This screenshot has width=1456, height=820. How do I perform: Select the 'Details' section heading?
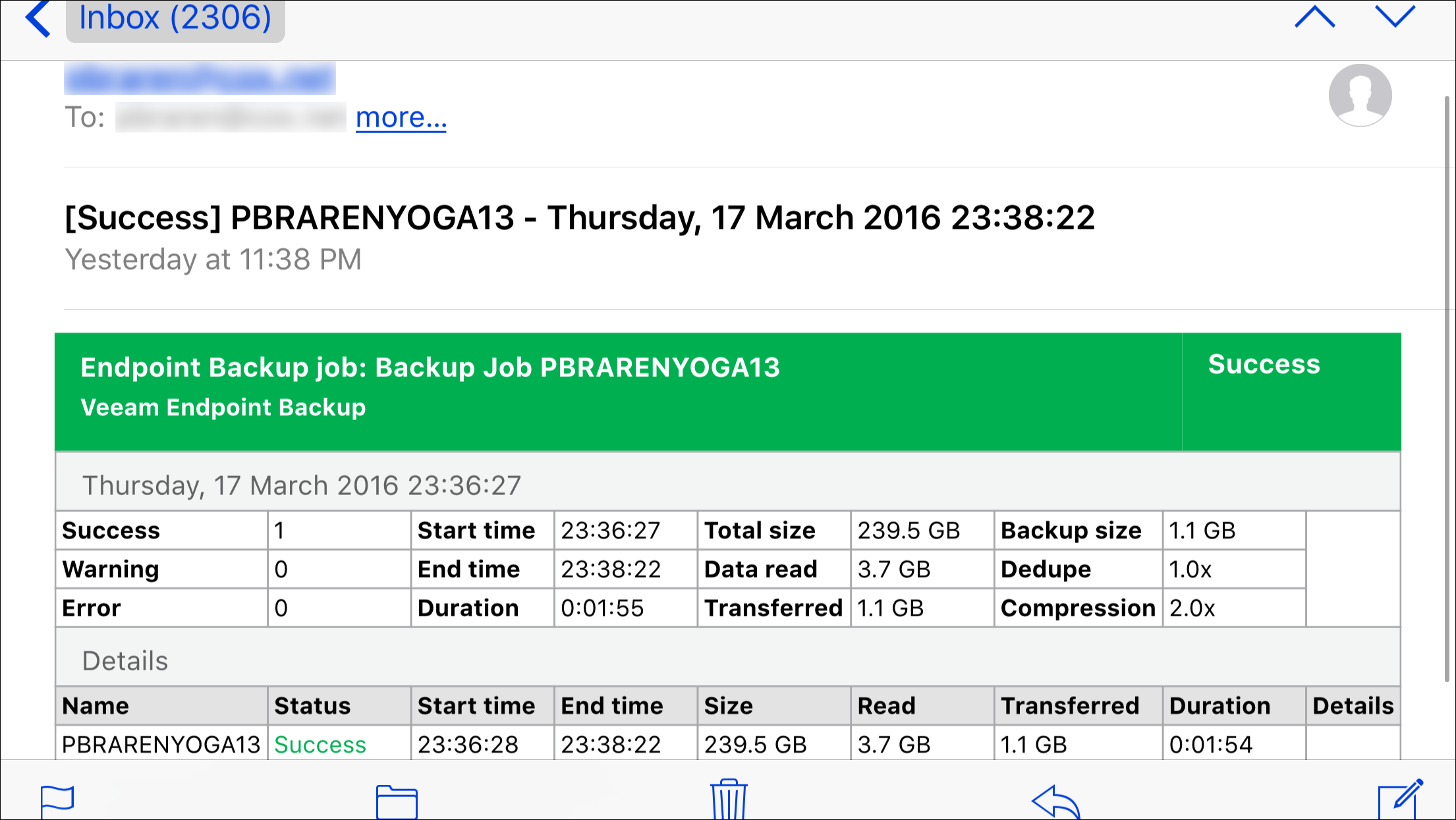(125, 661)
